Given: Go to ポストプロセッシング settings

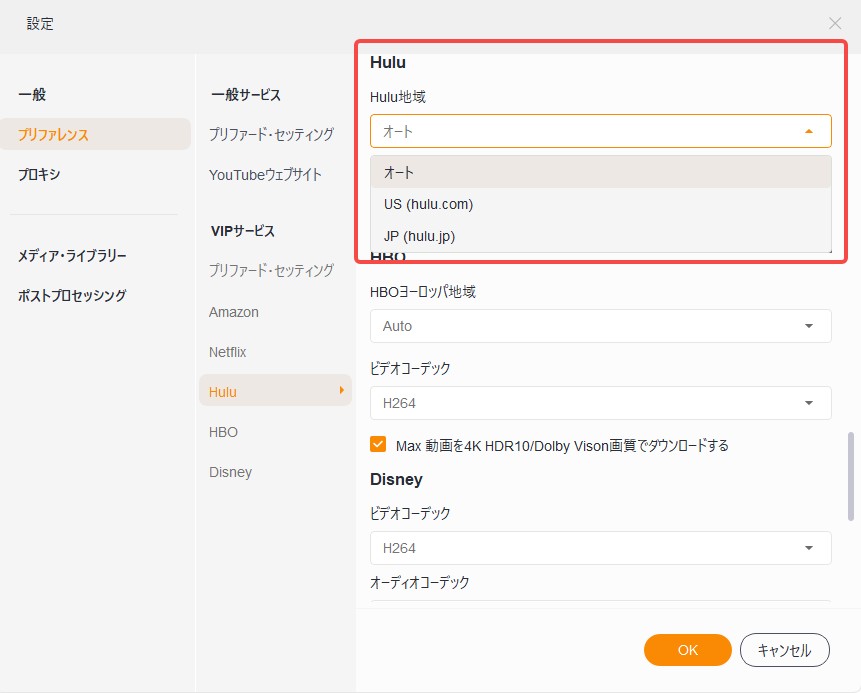Looking at the screenshot, I should [72, 295].
